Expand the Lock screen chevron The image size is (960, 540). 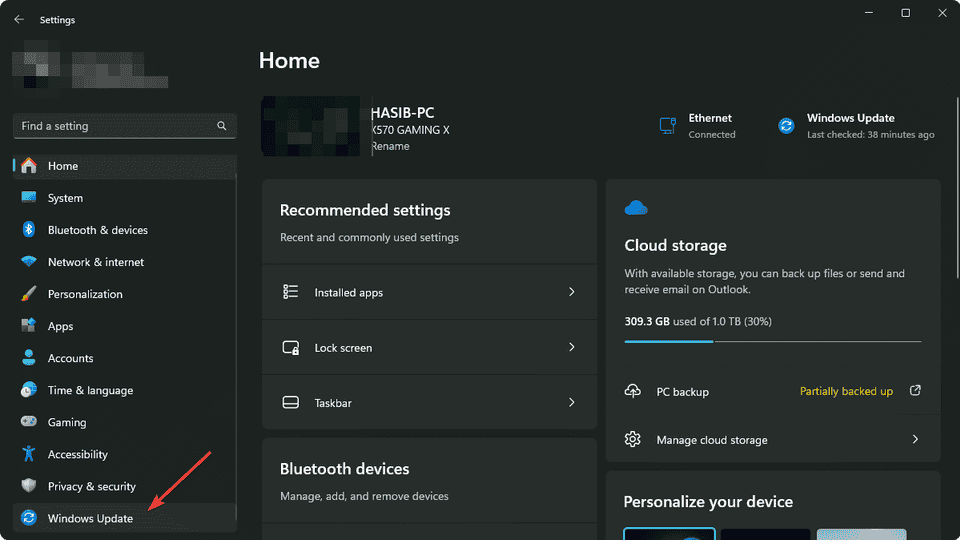click(571, 347)
